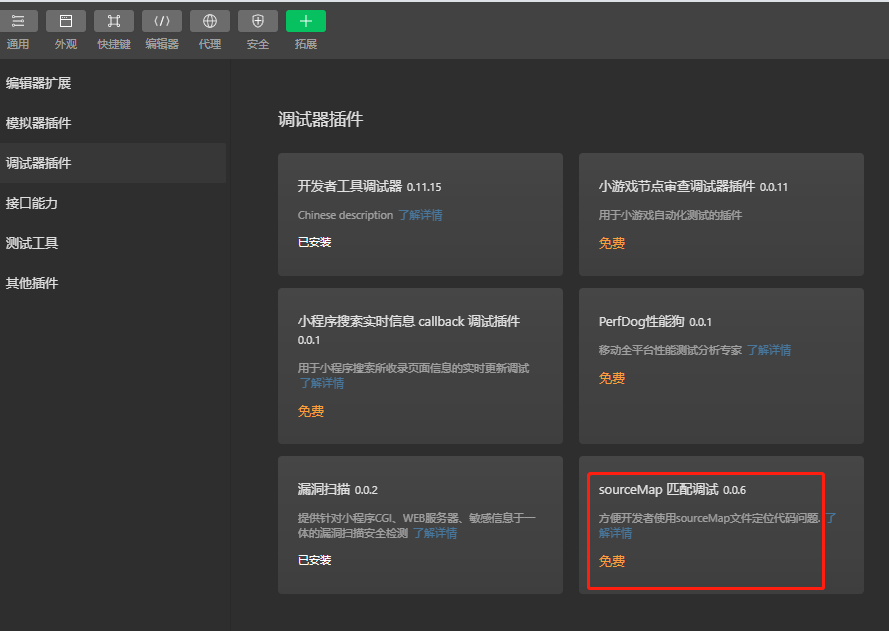This screenshot has height=631, width=889.
Task: Open 了解详情 link for sourceMap 匹配调试
Action: [616, 533]
